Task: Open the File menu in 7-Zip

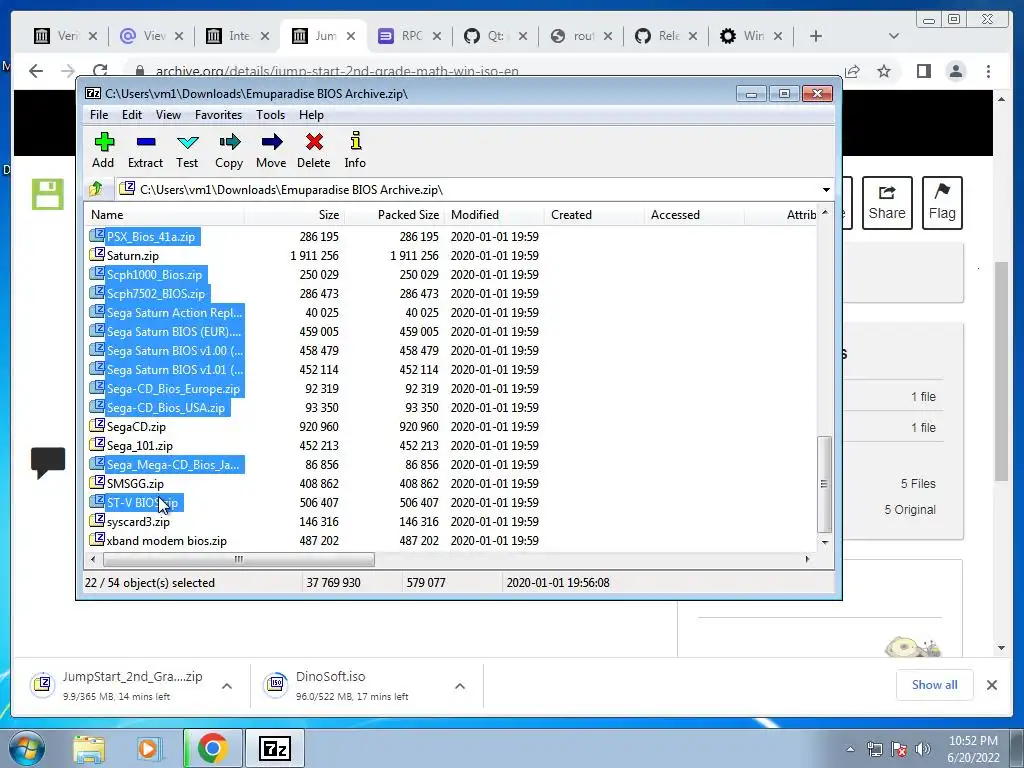Action: tap(99, 115)
